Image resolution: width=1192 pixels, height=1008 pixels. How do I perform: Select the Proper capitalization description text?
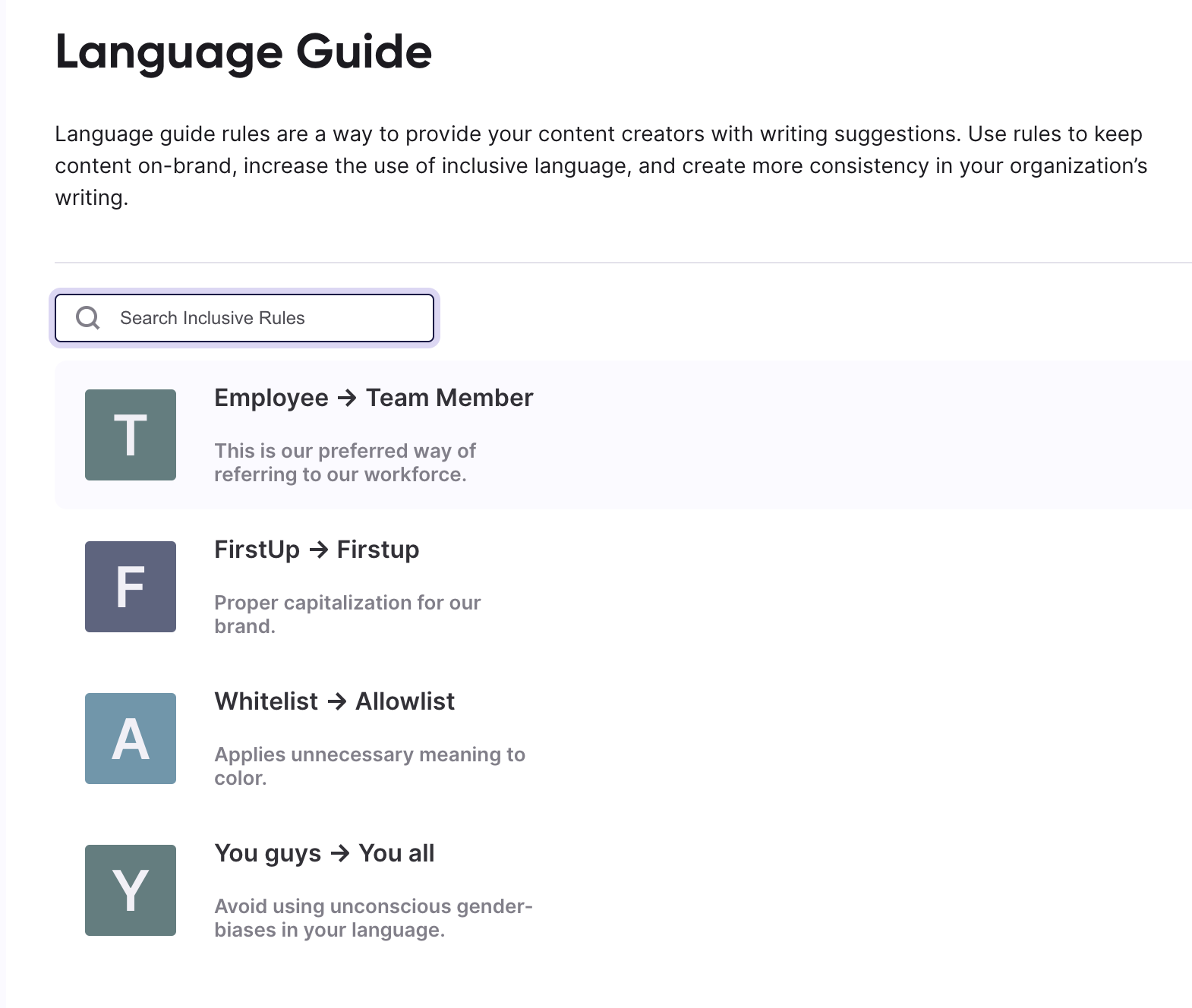[x=347, y=614]
